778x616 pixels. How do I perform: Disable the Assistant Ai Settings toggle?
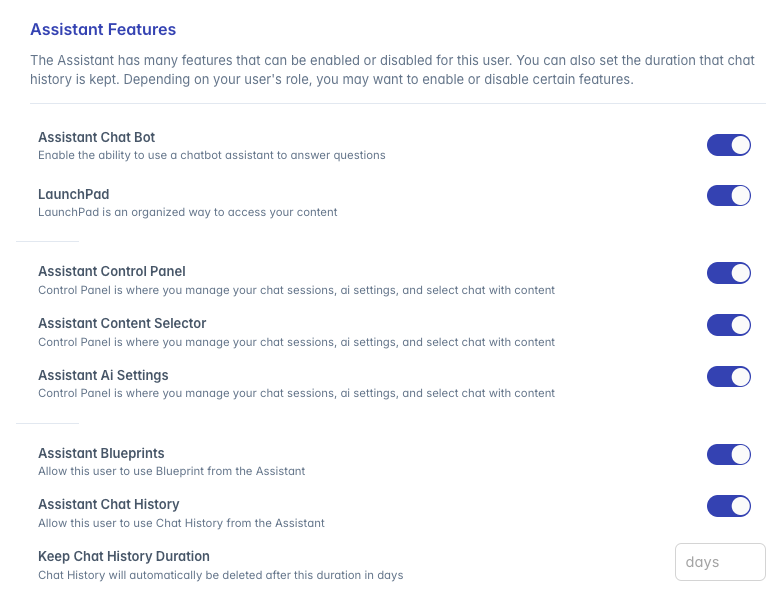coord(728,376)
